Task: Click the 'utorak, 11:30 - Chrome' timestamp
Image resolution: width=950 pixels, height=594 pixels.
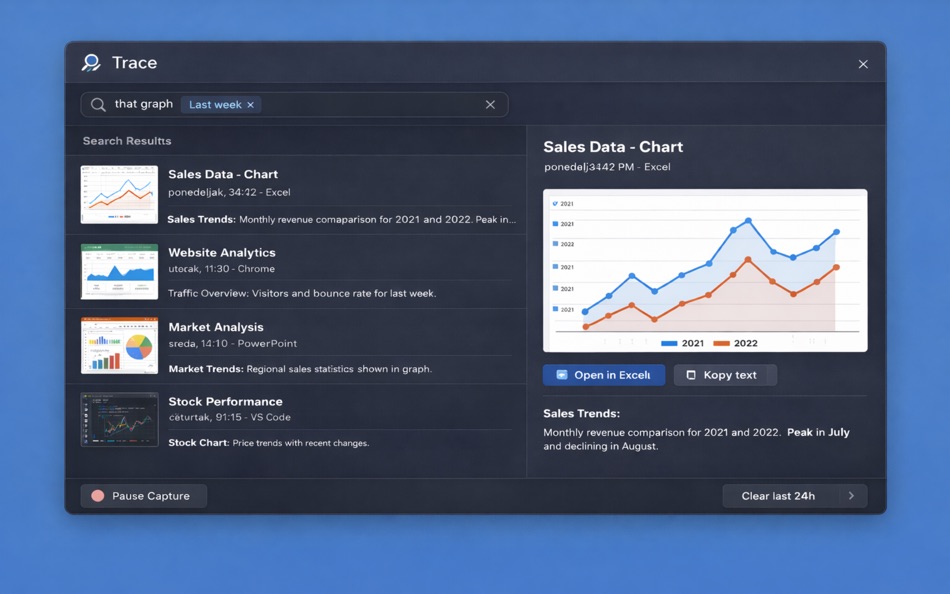Action: click(221, 269)
